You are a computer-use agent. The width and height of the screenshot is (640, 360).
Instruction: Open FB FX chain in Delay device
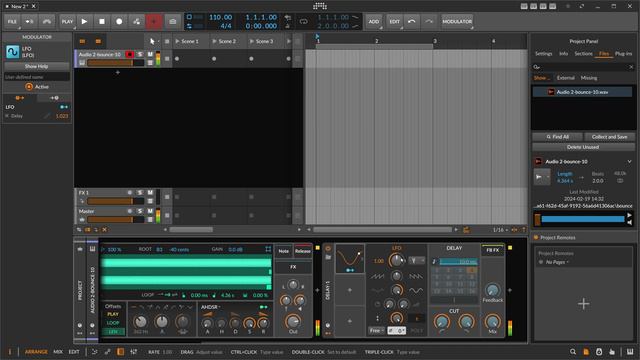pos(493,250)
